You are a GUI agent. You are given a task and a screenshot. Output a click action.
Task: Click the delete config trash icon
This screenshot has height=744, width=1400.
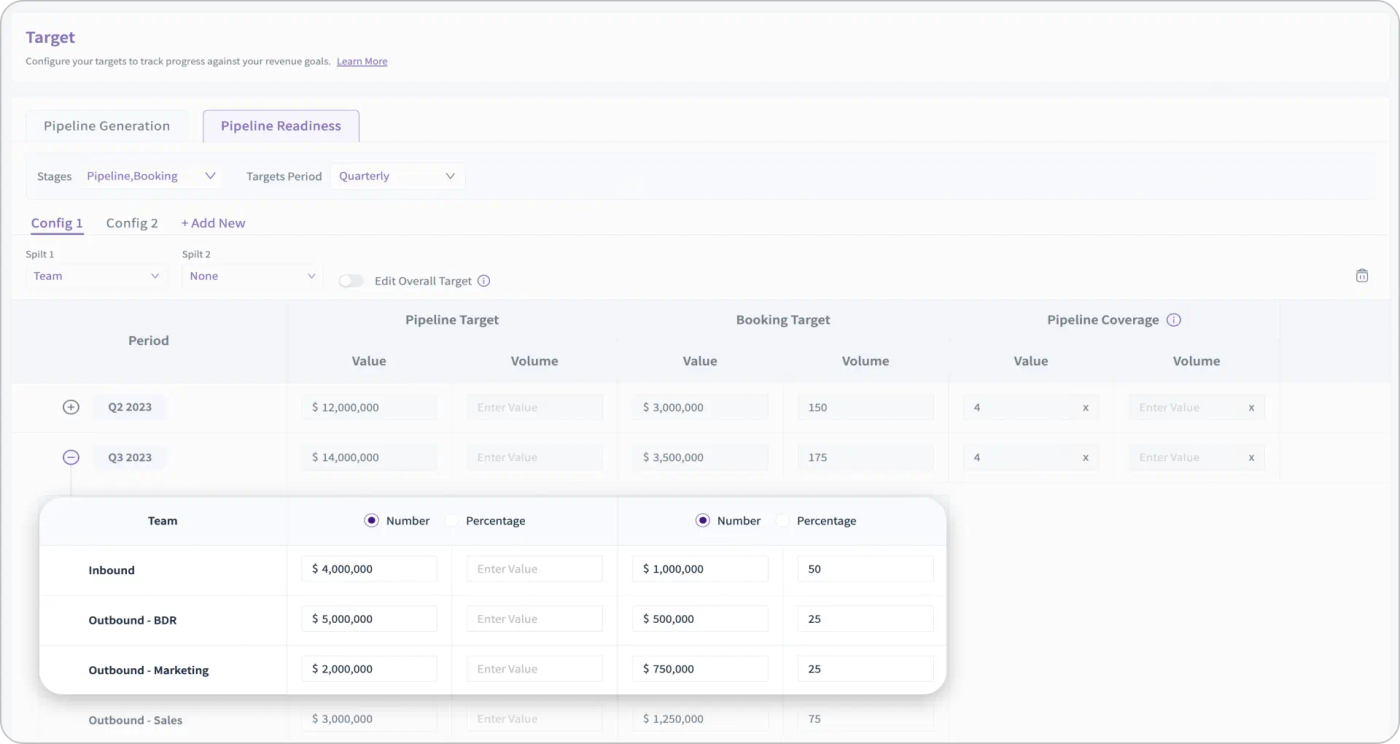[1362, 276]
